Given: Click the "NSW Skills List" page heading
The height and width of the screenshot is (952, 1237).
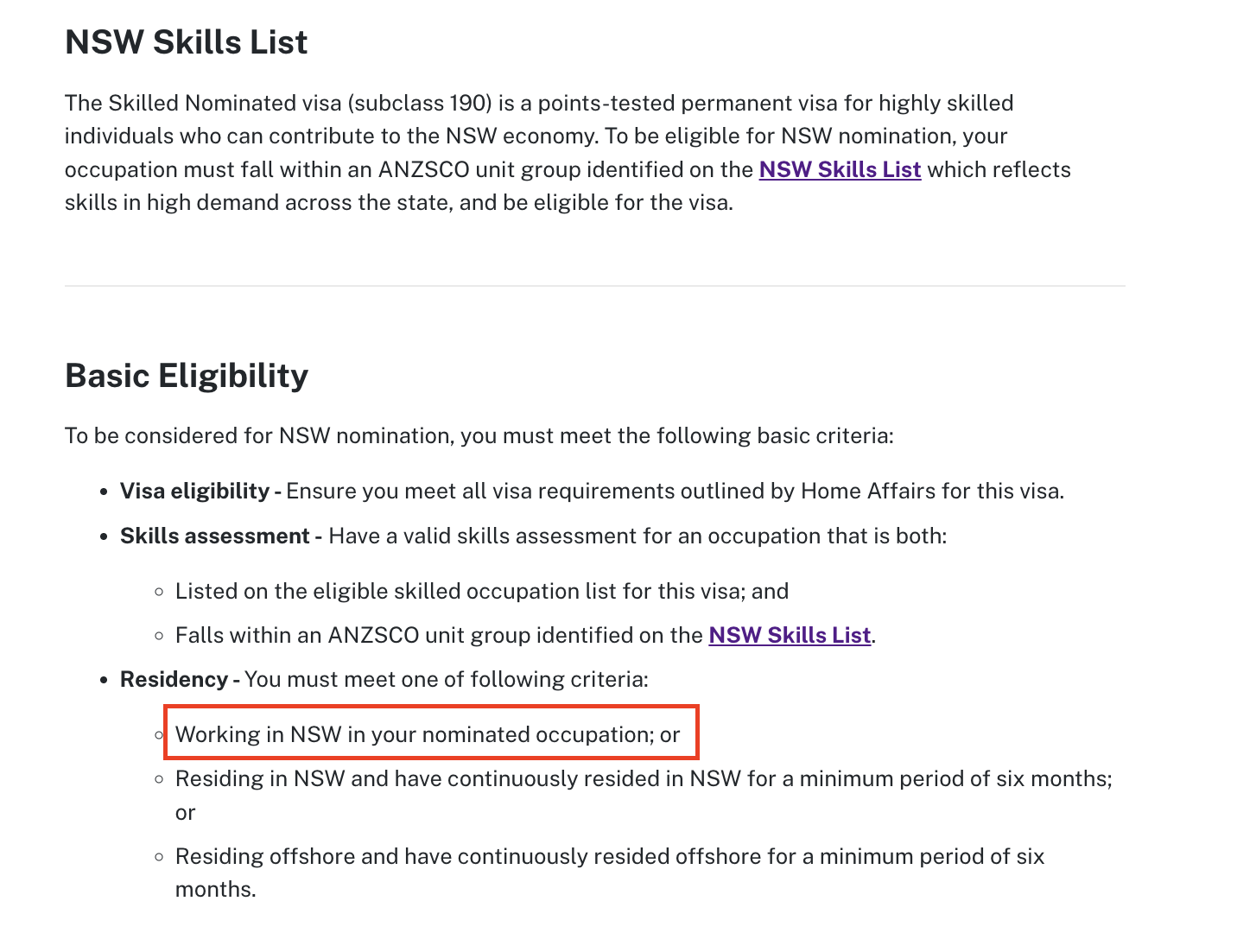Looking at the screenshot, I should point(186,42).
